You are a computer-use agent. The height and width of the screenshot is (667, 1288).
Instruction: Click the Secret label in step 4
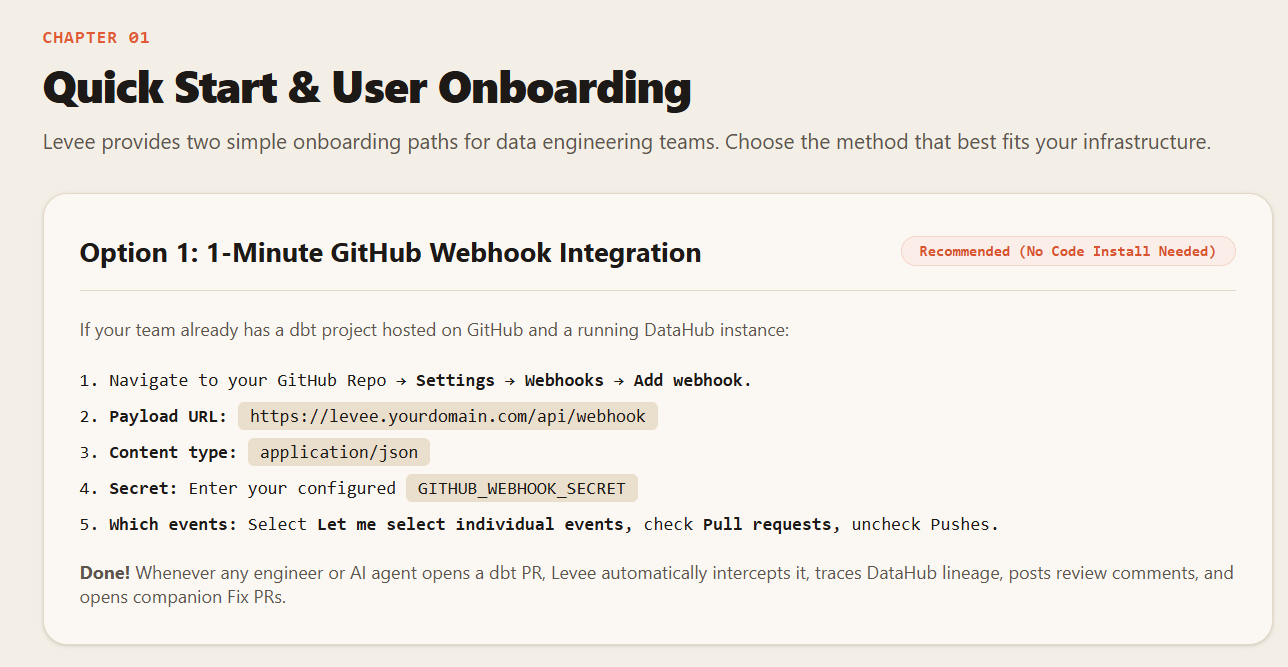tap(143, 488)
